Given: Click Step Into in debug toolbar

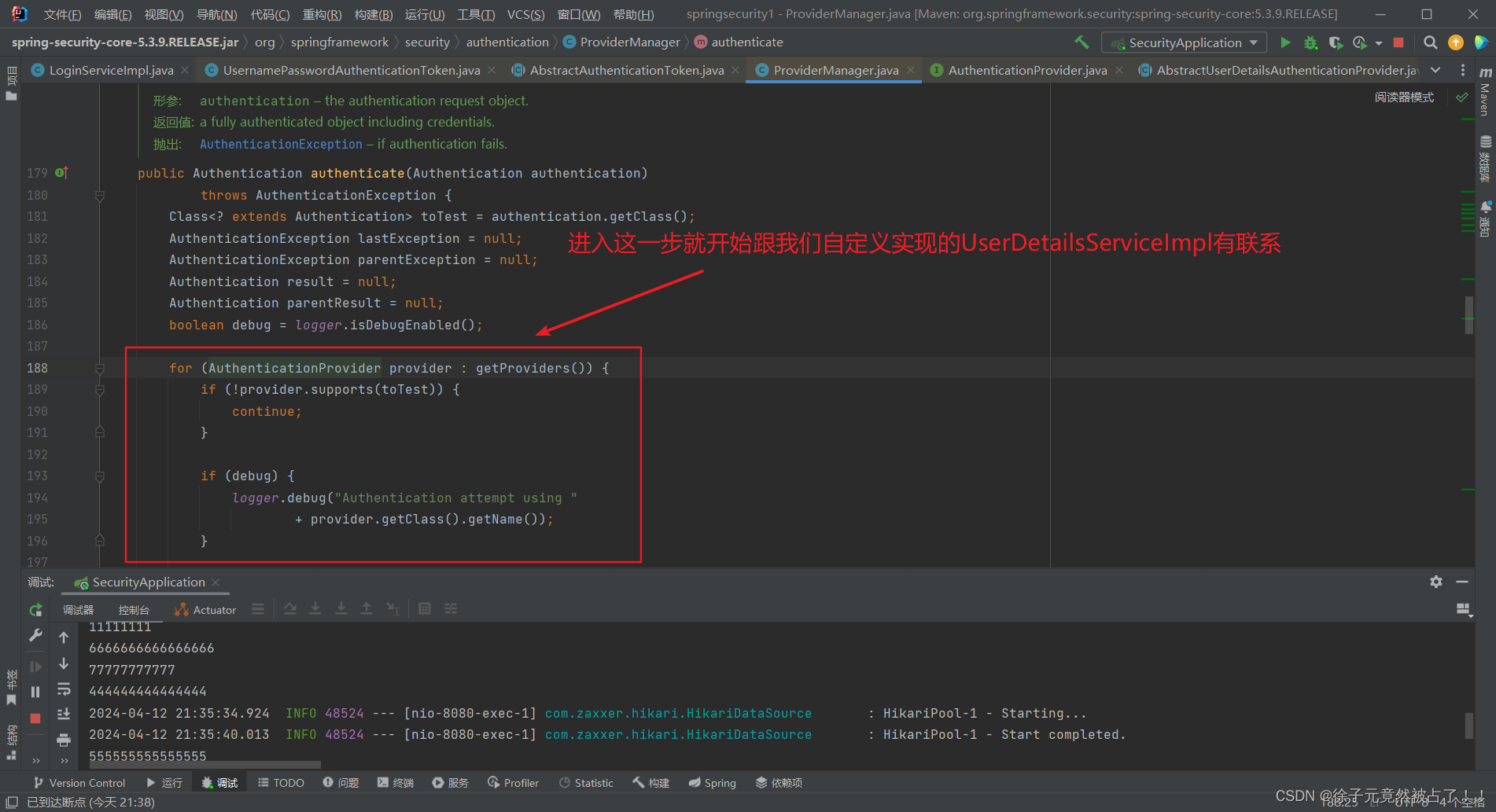Looking at the screenshot, I should click(315, 609).
